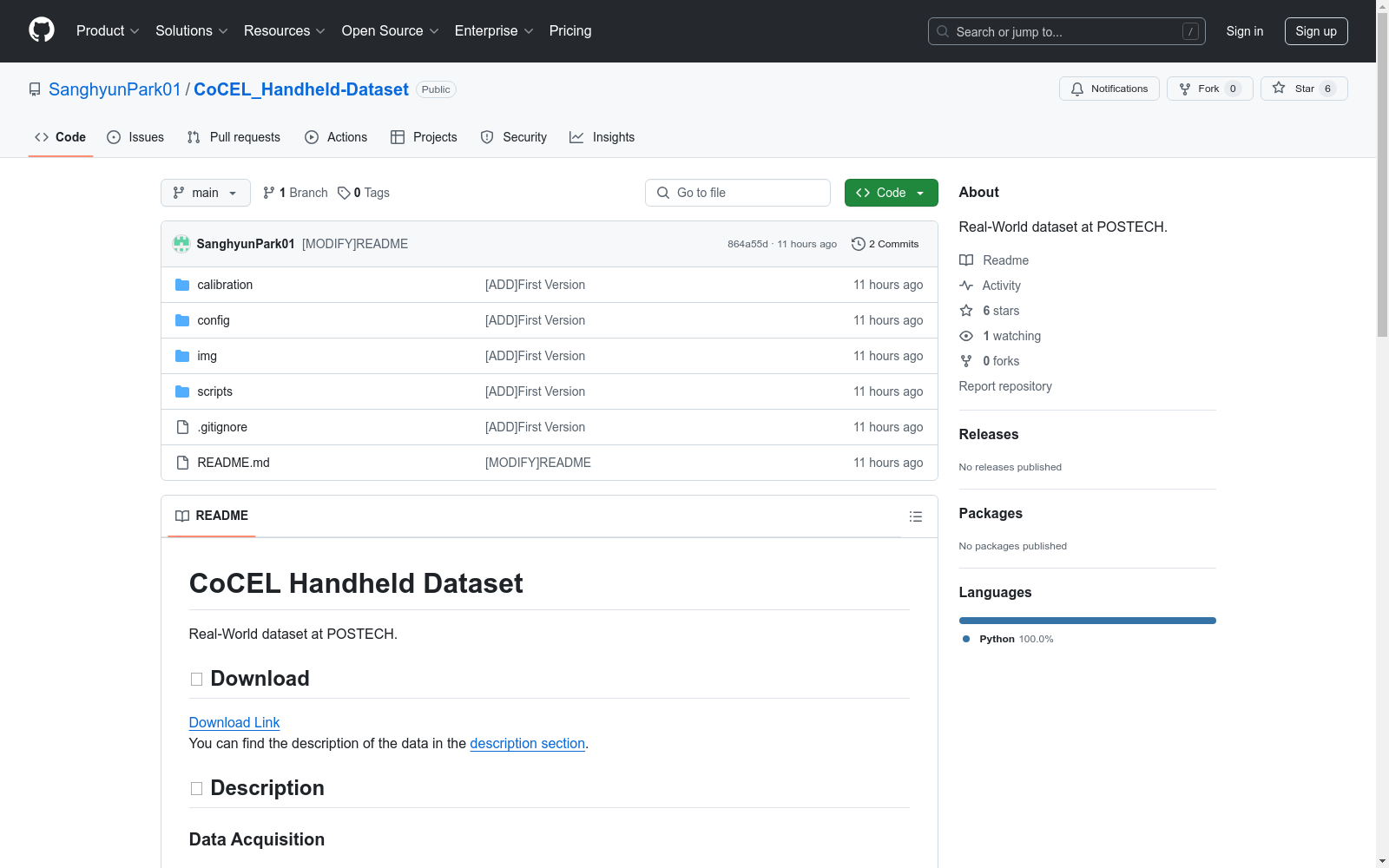This screenshot has height=868, width=1389.
Task: Open the Releases heading link
Action: [x=989, y=434]
